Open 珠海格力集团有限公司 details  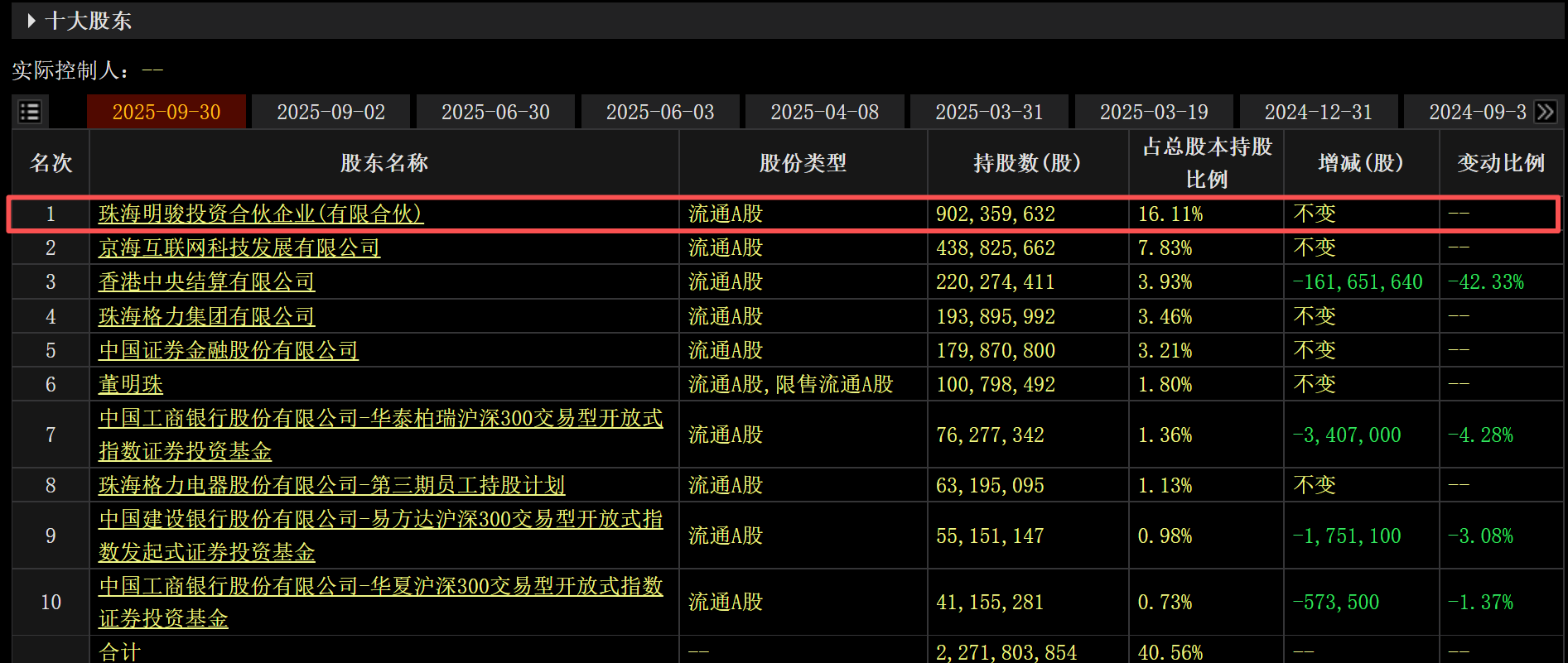pyautogui.click(x=206, y=316)
